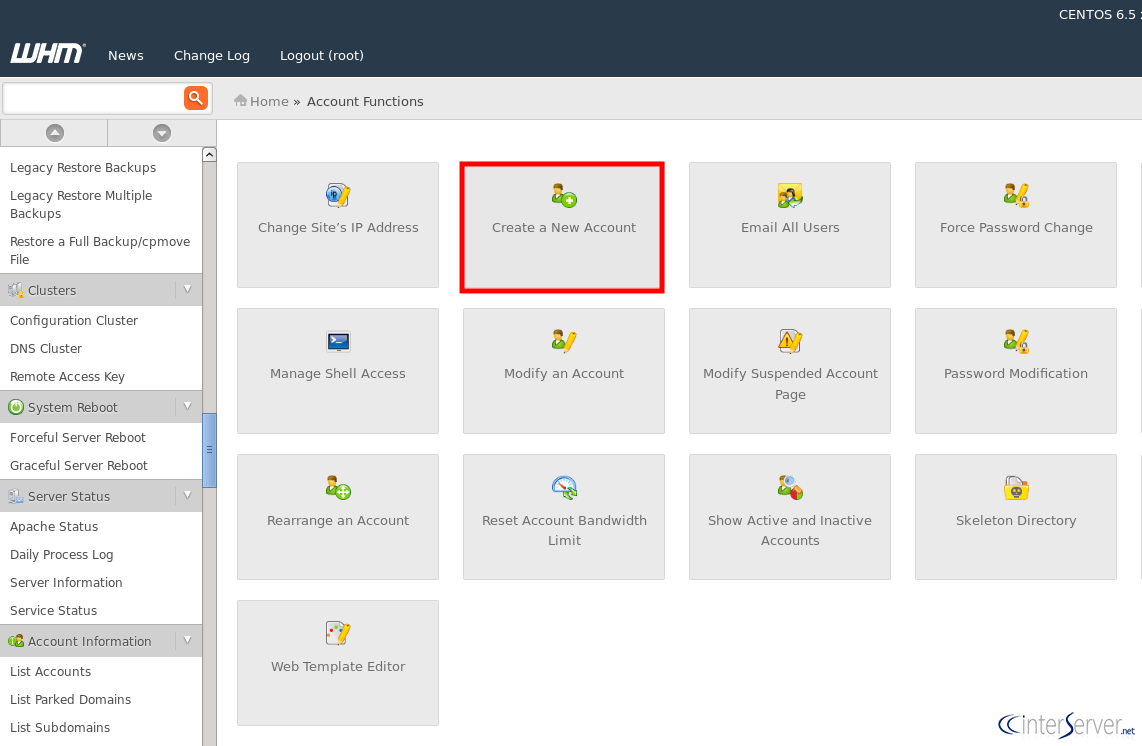Open Apache Status link
Viewport: 1142px width, 746px height.
pyautogui.click(x=54, y=527)
